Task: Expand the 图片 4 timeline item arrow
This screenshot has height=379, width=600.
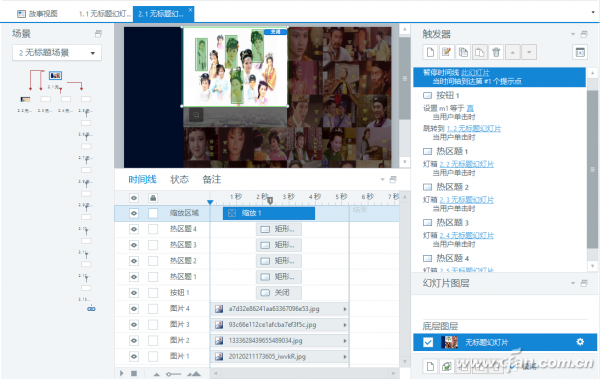Action: click(x=345, y=309)
